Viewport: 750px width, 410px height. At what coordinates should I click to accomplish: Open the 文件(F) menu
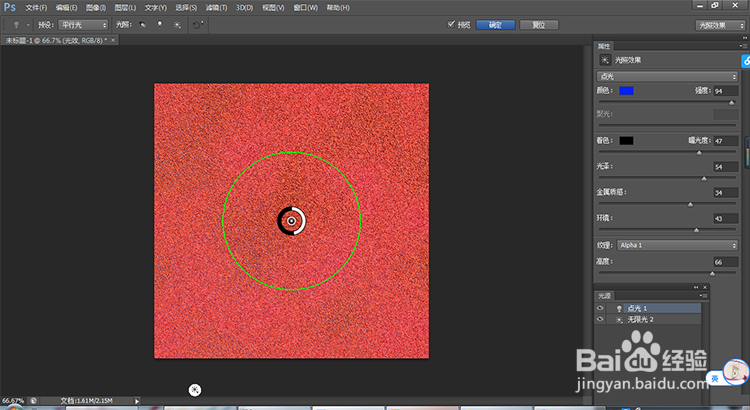(36, 8)
